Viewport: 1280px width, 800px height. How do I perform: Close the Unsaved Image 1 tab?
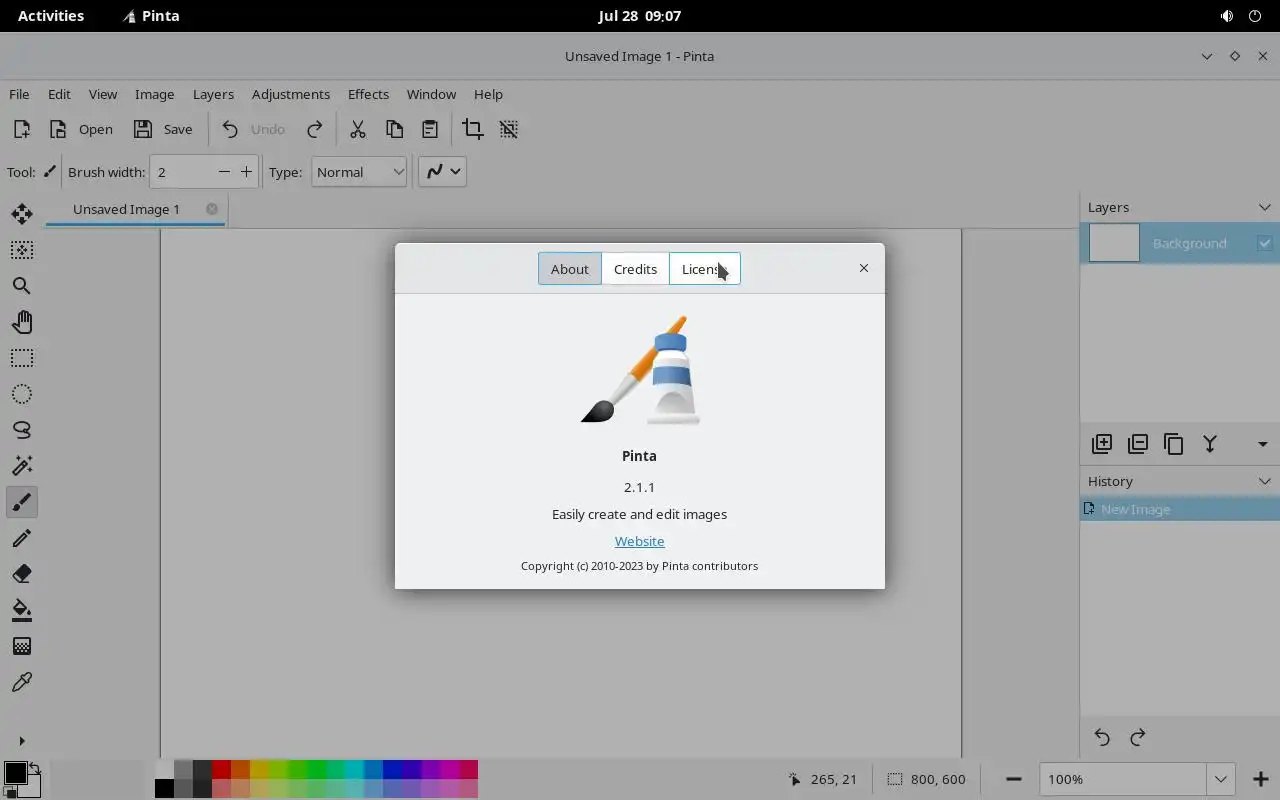(212, 209)
